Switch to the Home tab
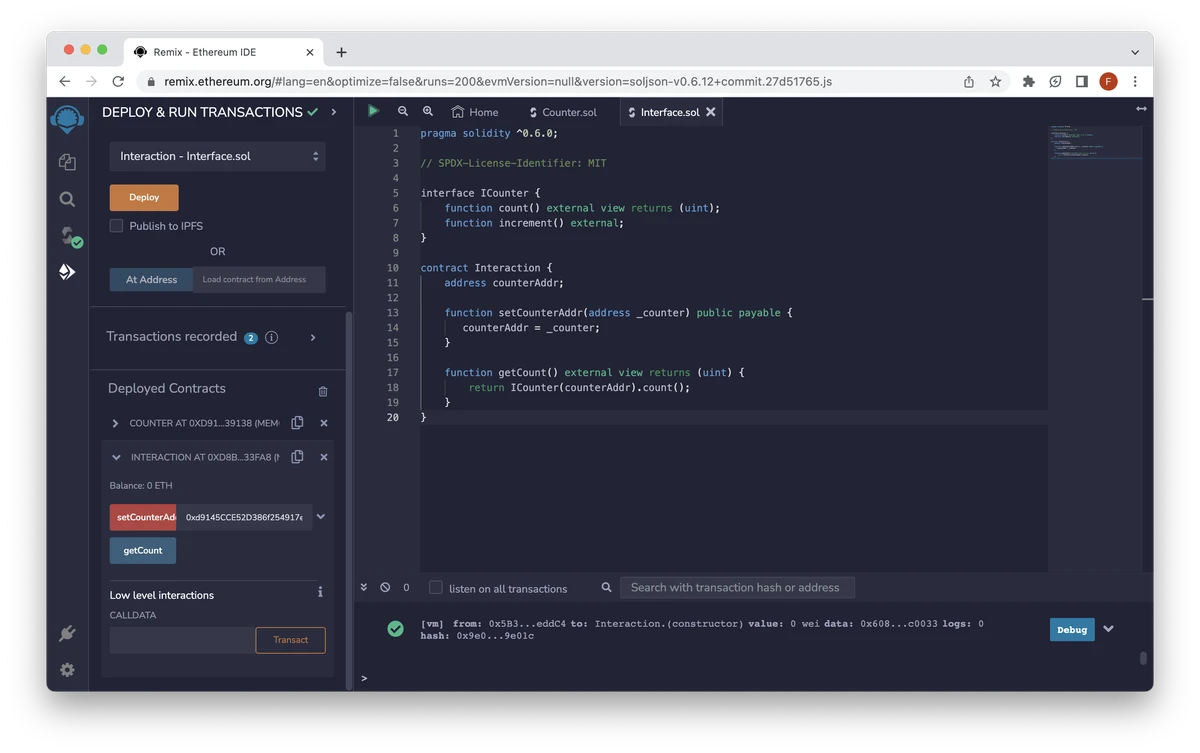1200x753 pixels. [x=475, y=112]
